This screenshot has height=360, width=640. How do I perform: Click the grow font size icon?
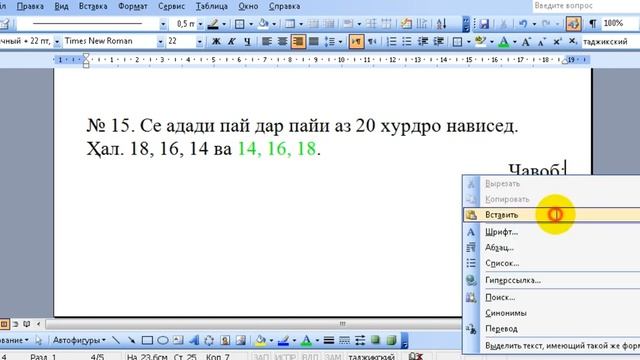click(527, 41)
